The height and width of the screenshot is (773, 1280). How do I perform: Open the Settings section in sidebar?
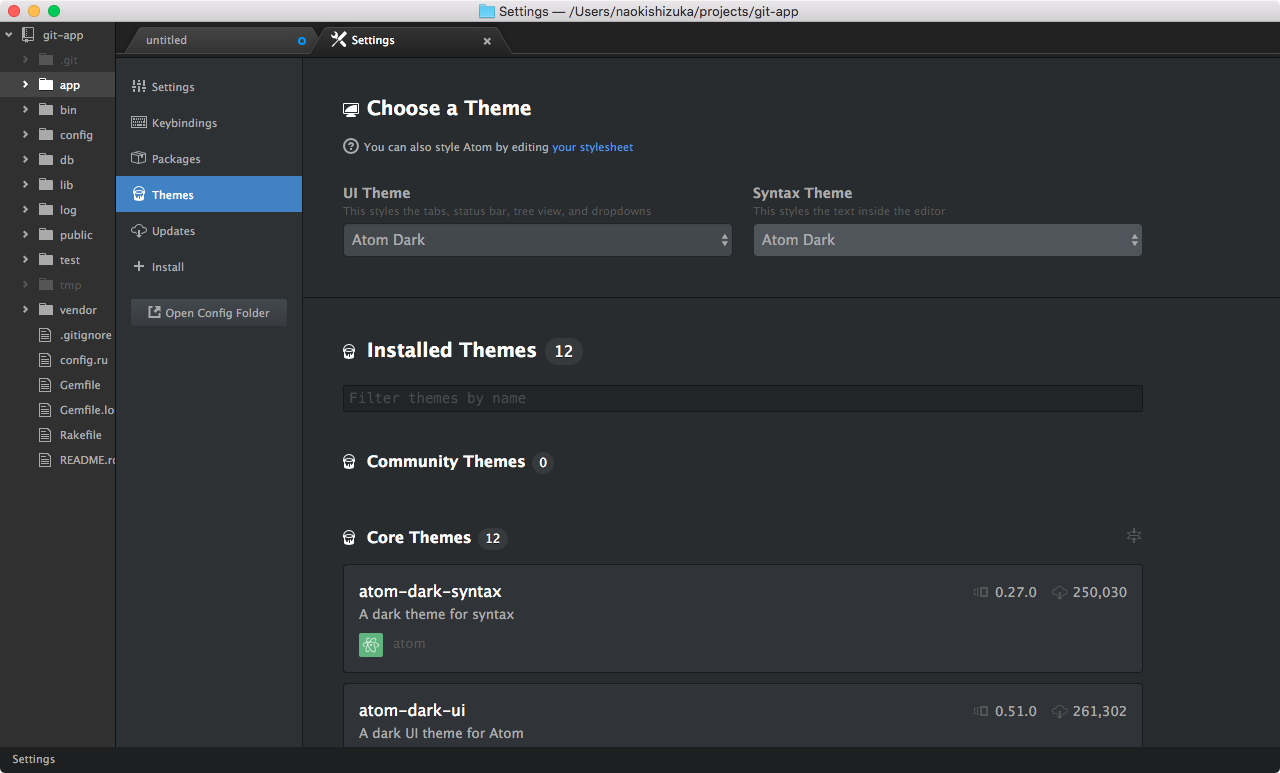click(x=208, y=87)
